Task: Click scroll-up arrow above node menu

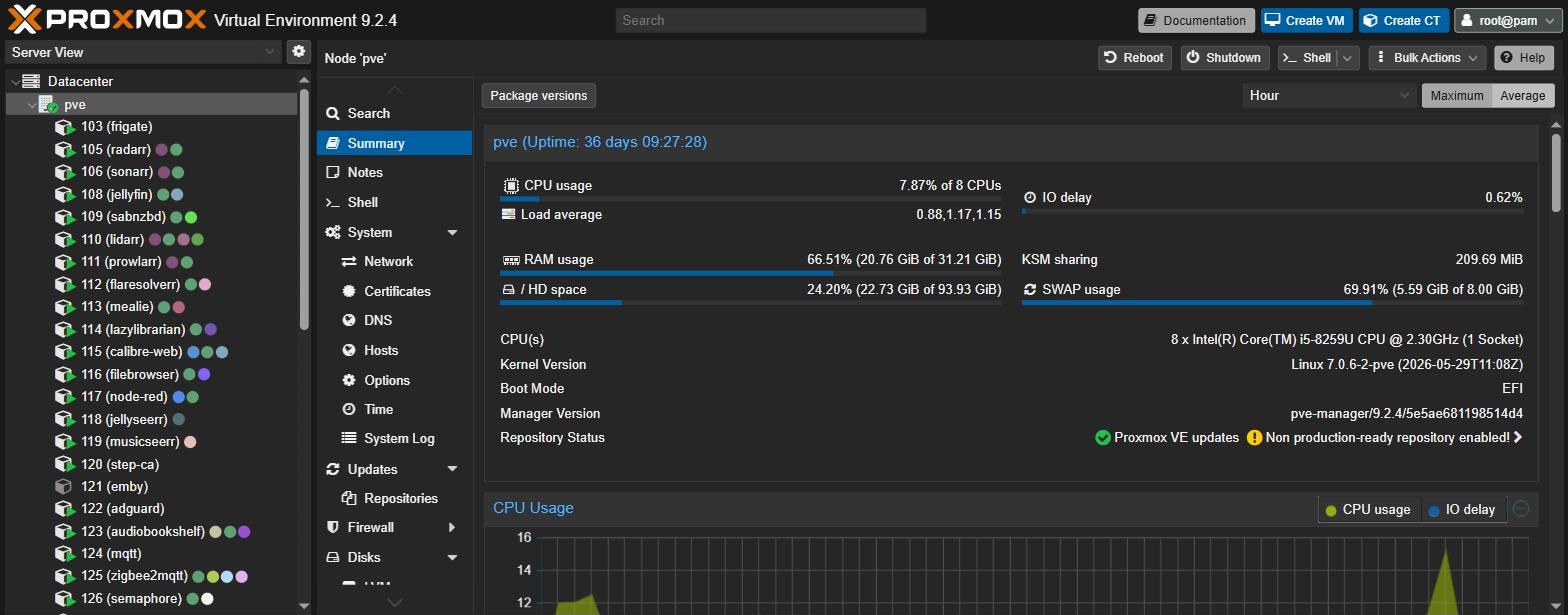Action: (x=394, y=90)
